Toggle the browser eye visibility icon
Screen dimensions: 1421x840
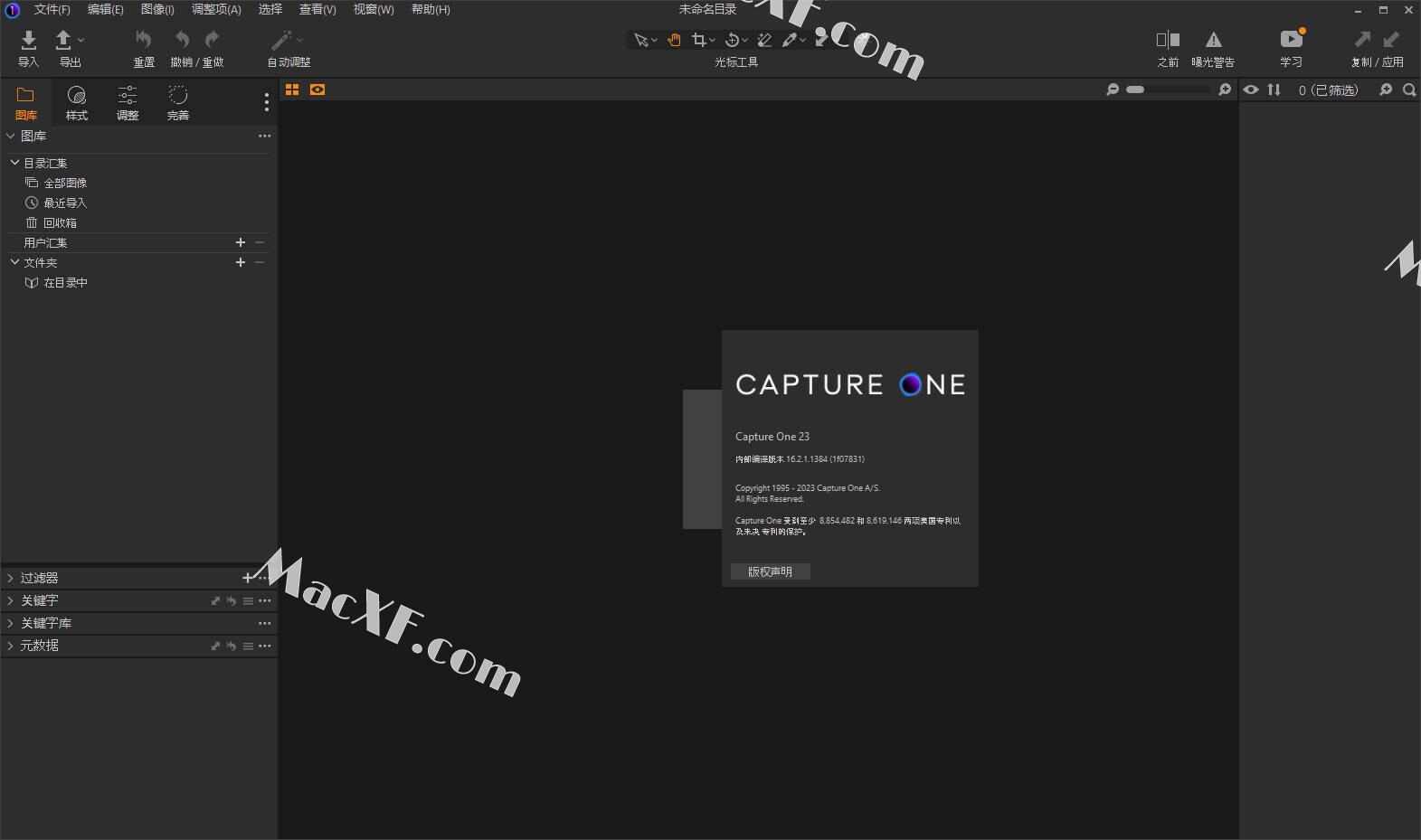click(1251, 90)
